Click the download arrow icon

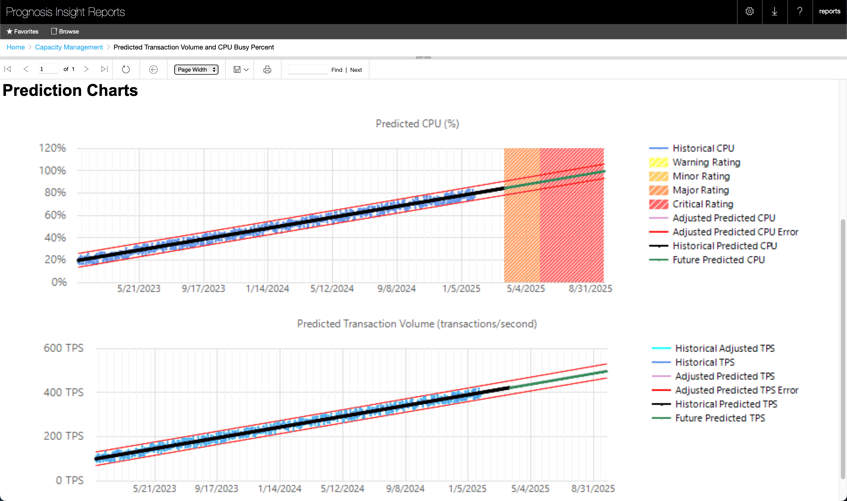click(x=774, y=12)
